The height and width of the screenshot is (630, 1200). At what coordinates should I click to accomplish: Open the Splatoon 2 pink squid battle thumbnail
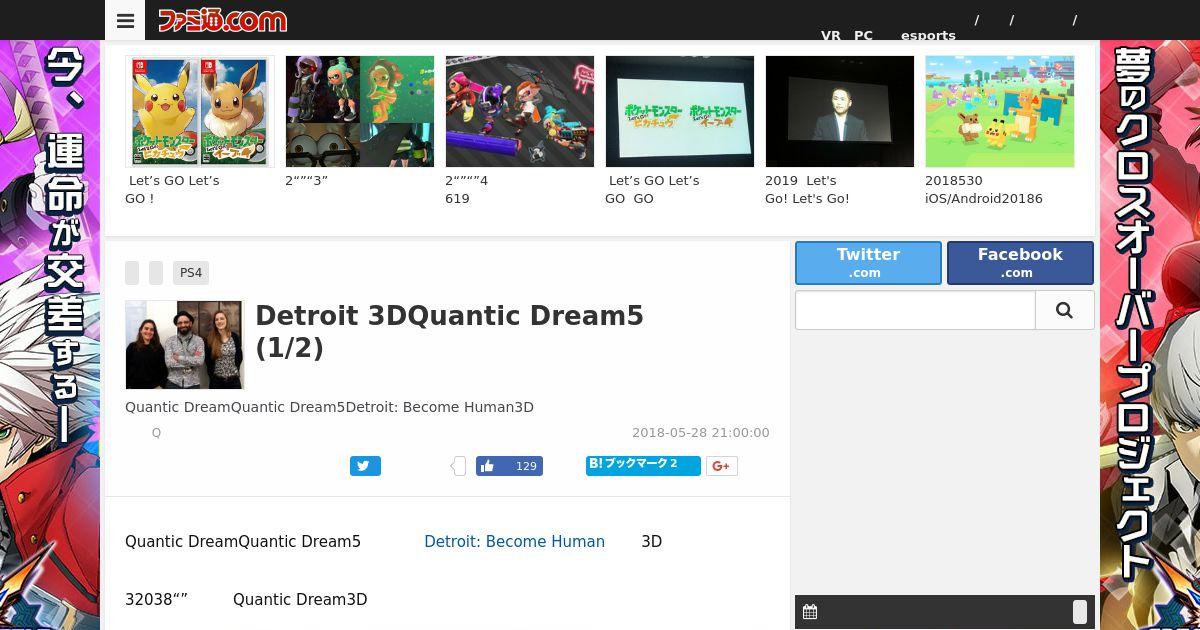[520, 111]
